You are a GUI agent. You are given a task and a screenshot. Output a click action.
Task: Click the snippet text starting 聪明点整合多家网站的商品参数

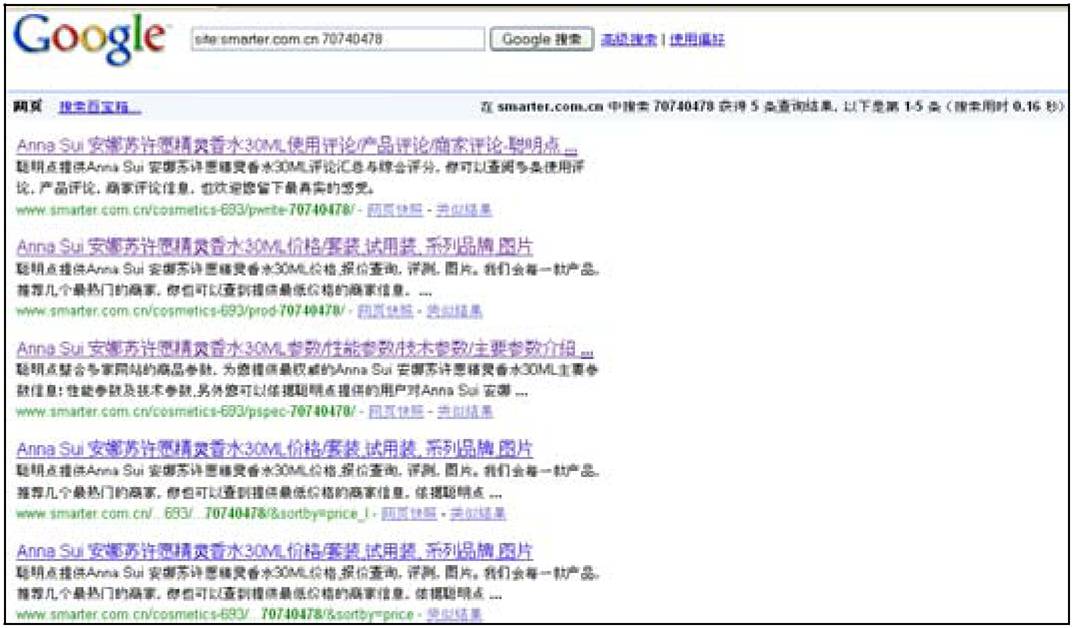[x=307, y=382]
